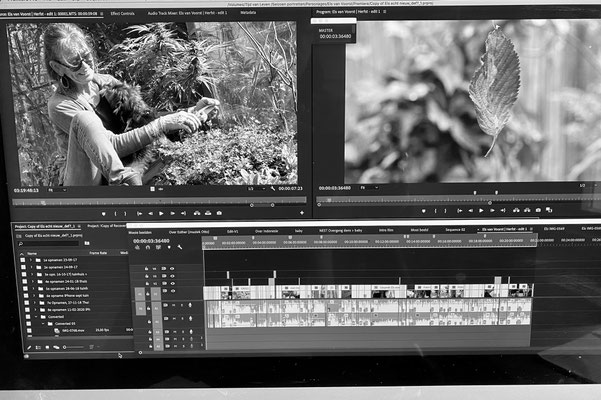Viewport: 601px width, 400px height.
Task: Open the 'Intro film' timeline tab
Action: (x=386, y=230)
